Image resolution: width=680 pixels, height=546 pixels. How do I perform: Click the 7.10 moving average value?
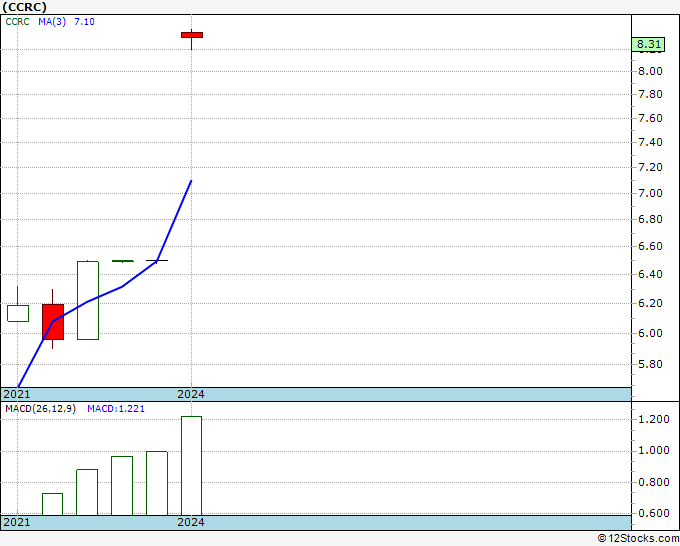pyautogui.click(x=84, y=22)
